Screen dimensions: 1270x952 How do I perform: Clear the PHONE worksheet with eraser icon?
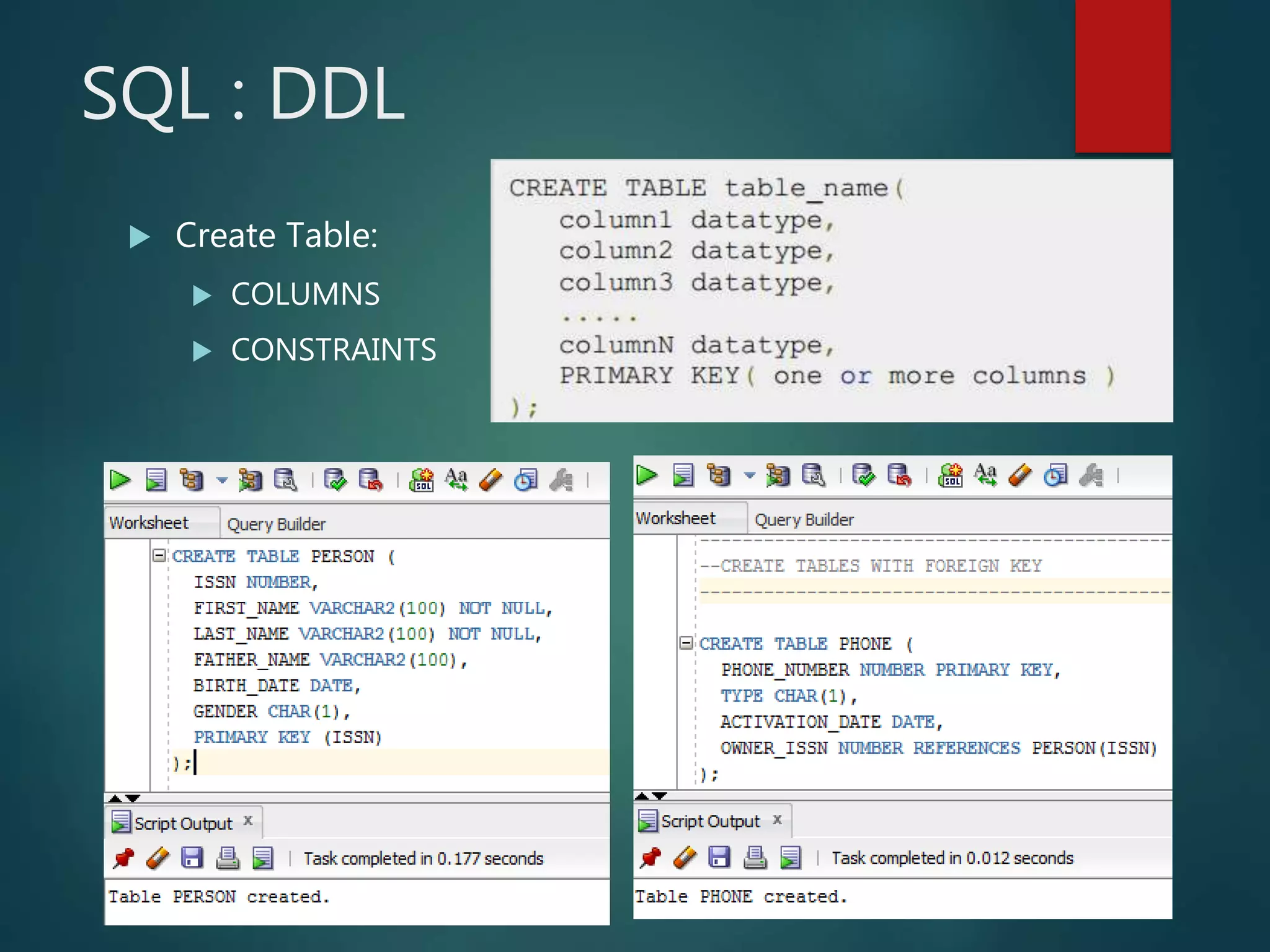(1020, 475)
